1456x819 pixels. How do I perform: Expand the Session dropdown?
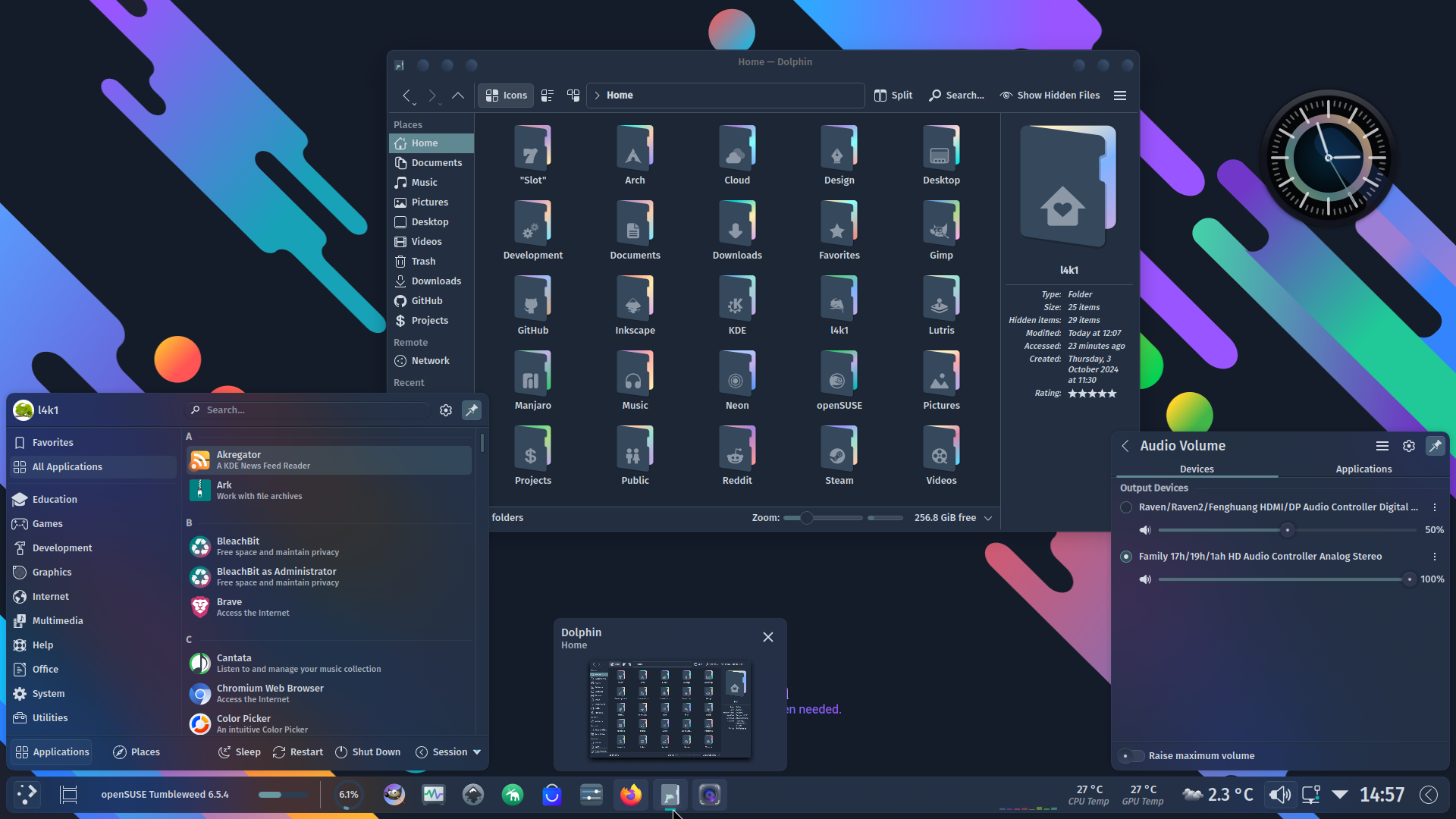coord(448,752)
